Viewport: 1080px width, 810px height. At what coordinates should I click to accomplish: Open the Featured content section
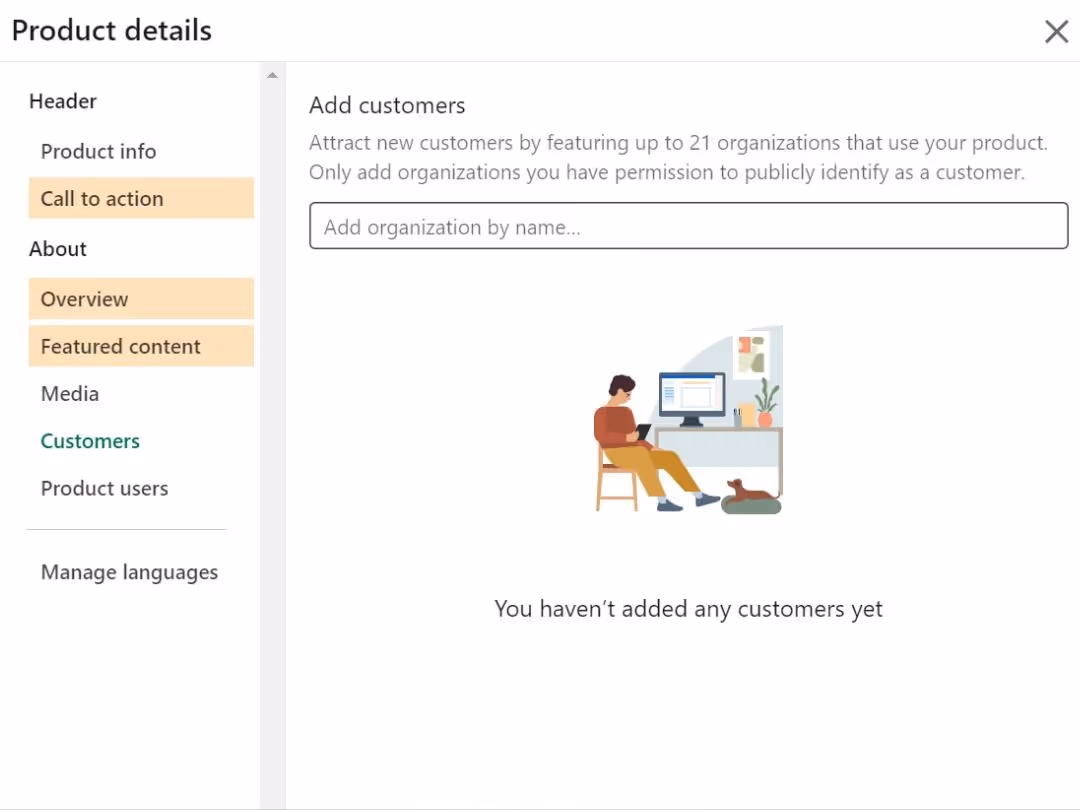[x=120, y=346]
